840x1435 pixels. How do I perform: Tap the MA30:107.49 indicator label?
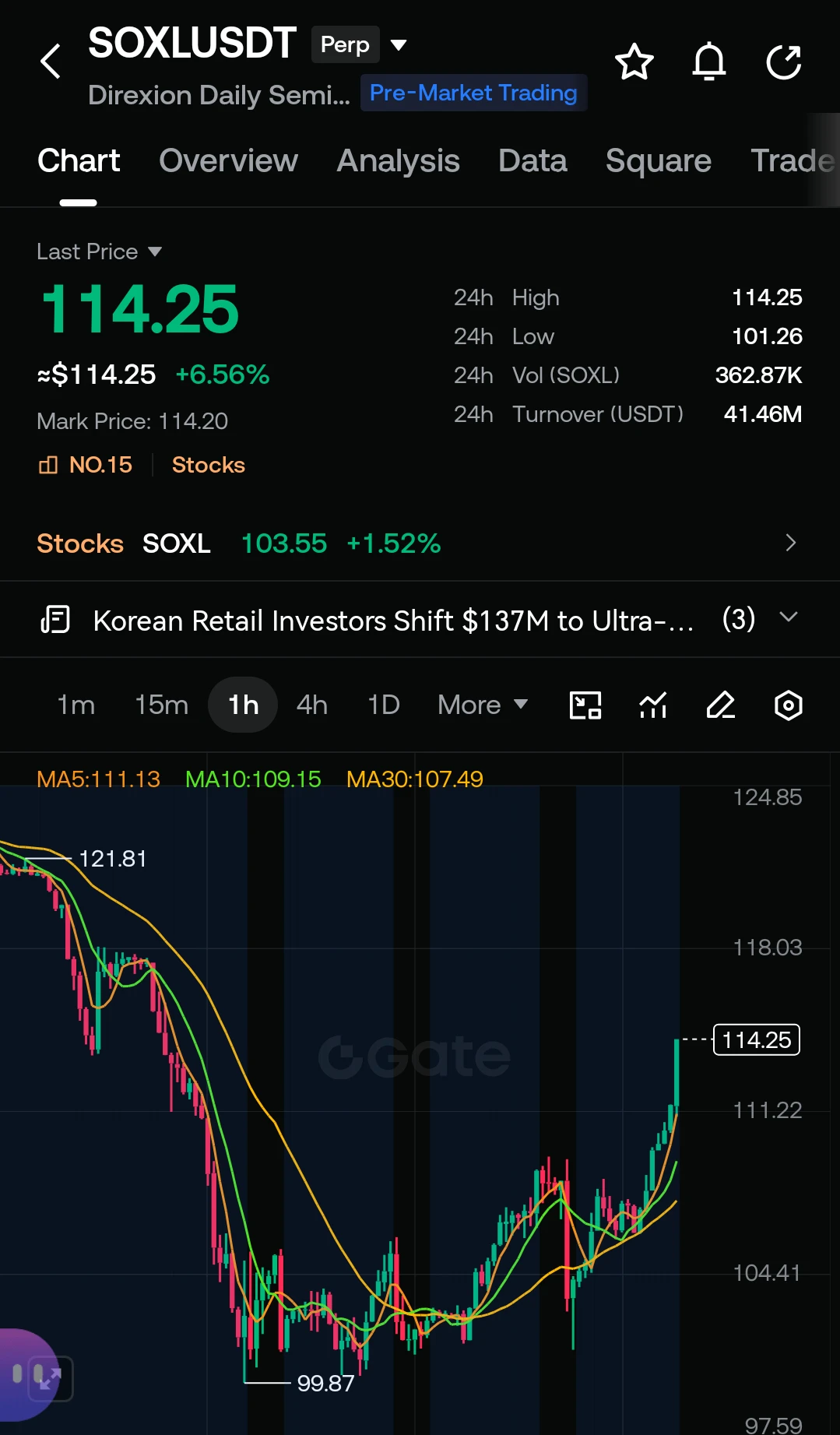(415, 779)
